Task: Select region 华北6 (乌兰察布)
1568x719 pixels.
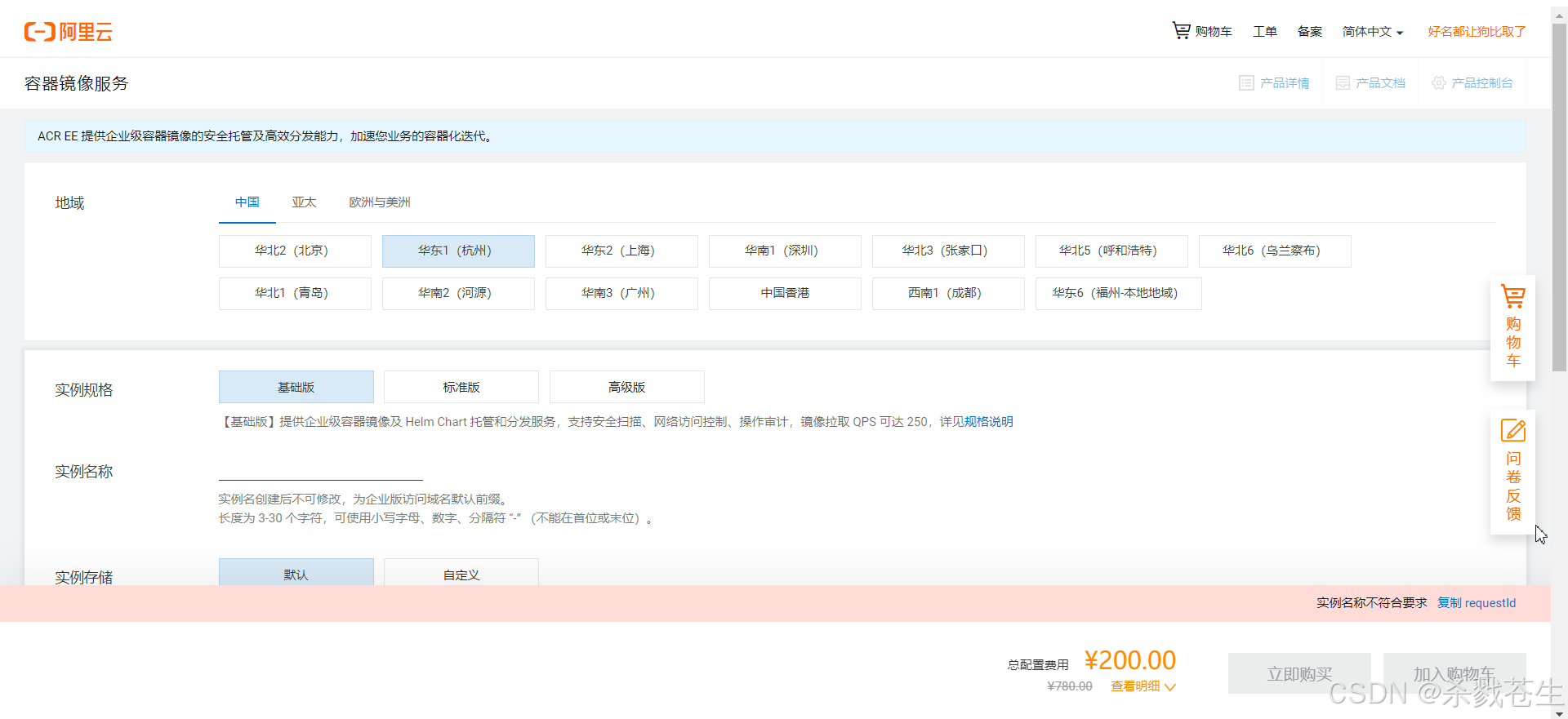Action: pos(1275,251)
